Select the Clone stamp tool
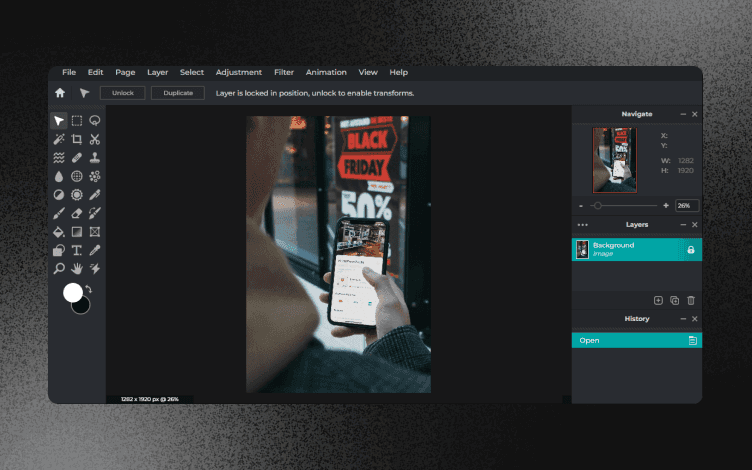The width and height of the screenshot is (752, 470). tap(95, 158)
